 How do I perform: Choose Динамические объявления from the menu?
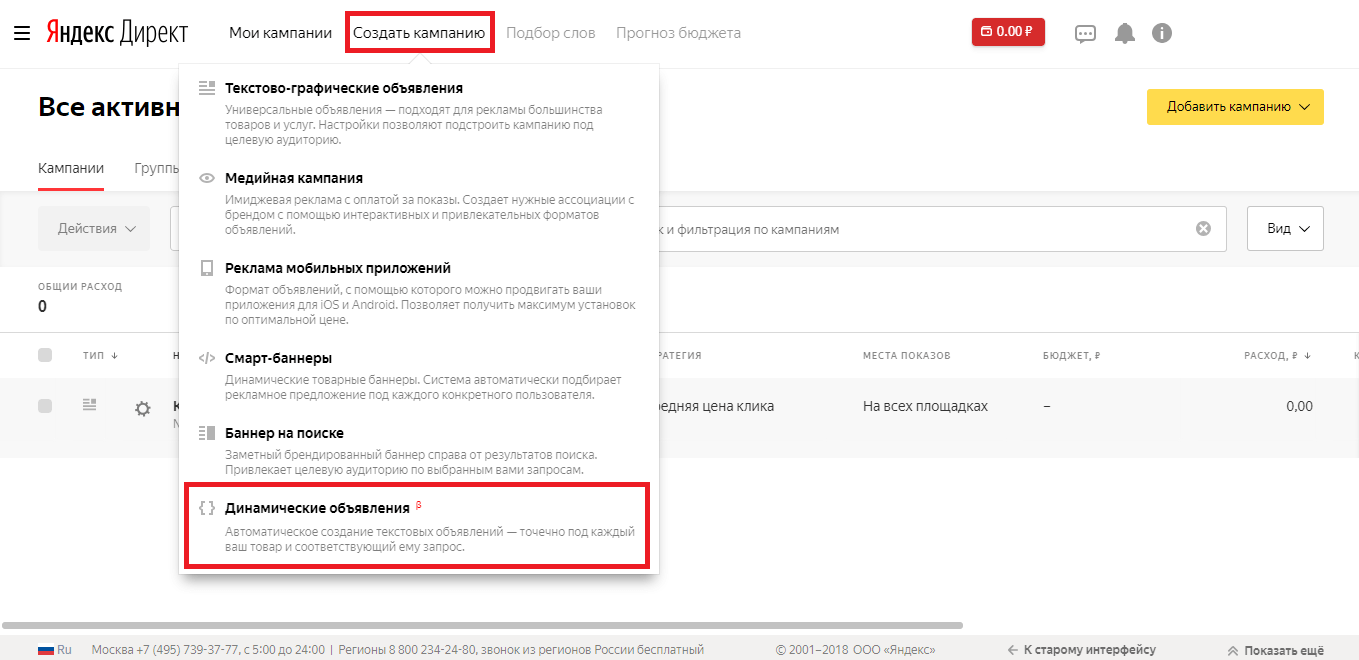pyautogui.click(x=317, y=508)
